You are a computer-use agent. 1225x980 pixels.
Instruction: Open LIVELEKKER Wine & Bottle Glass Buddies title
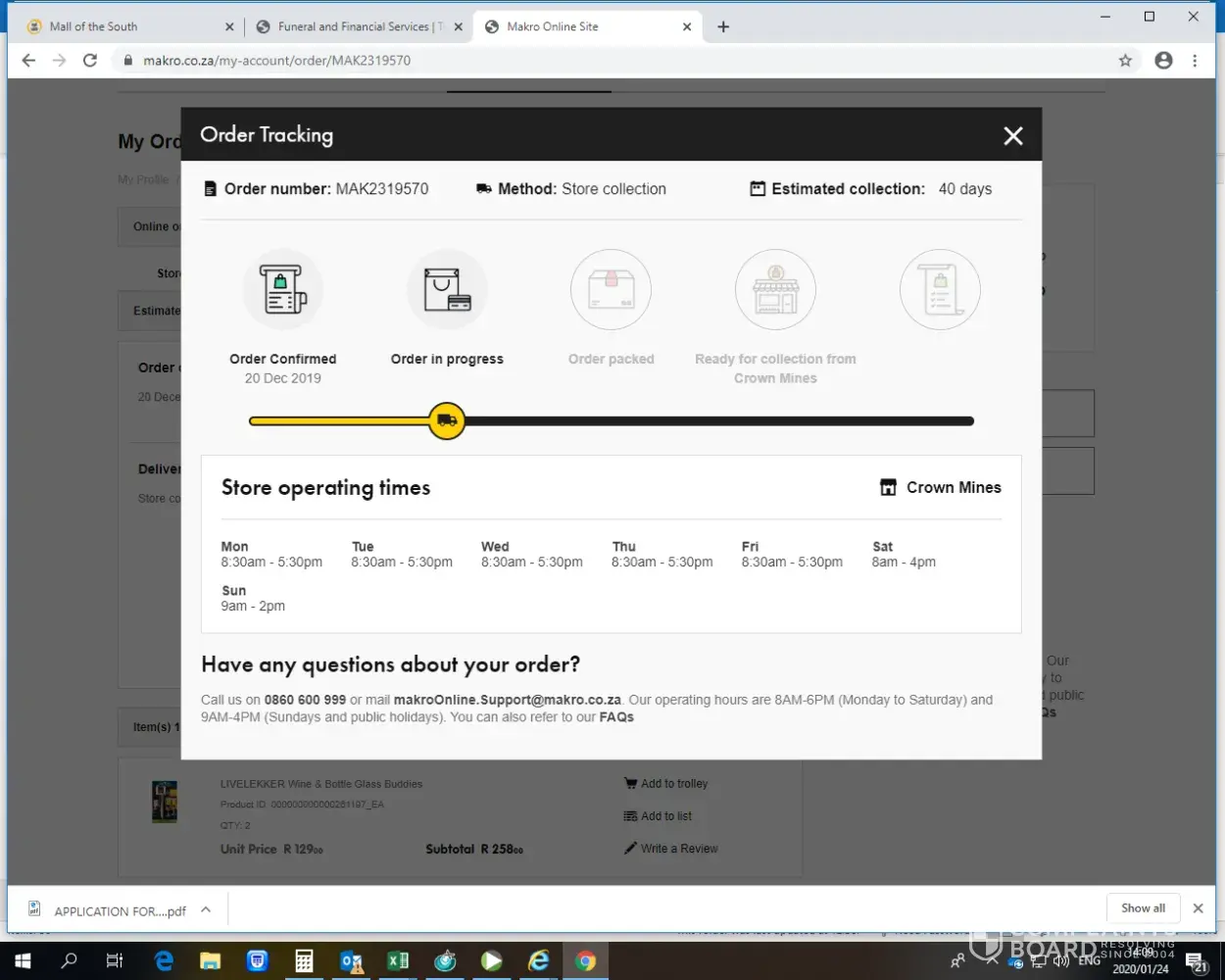(x=321, y=784)
